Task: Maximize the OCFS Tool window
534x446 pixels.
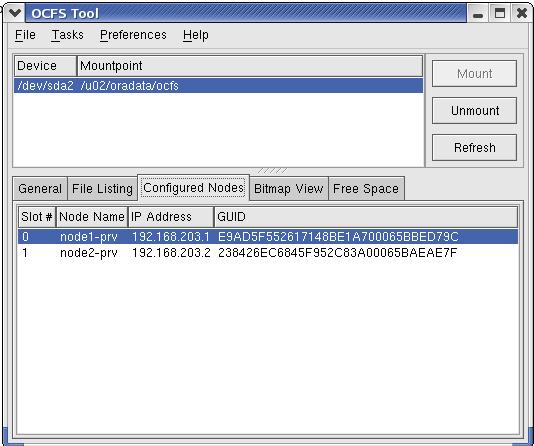Action: point(500,14)
